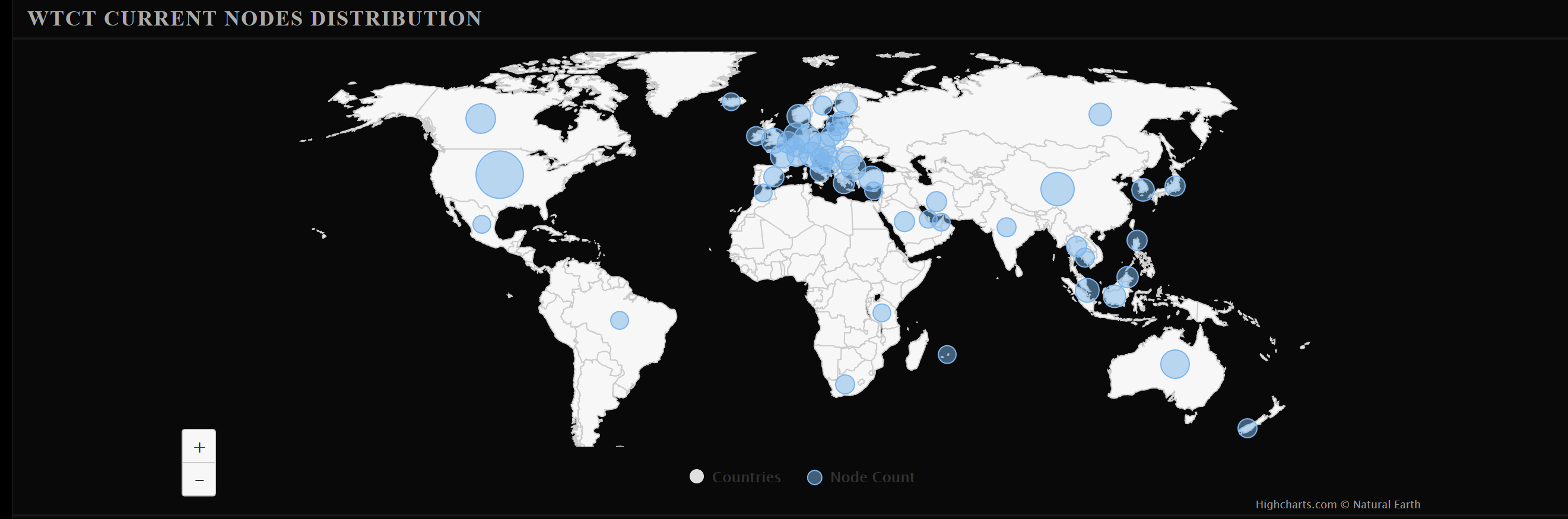Select the Iceland node bubble
Image resolution: width=1568 pixels, height=519 pixels.
point(731,101)
